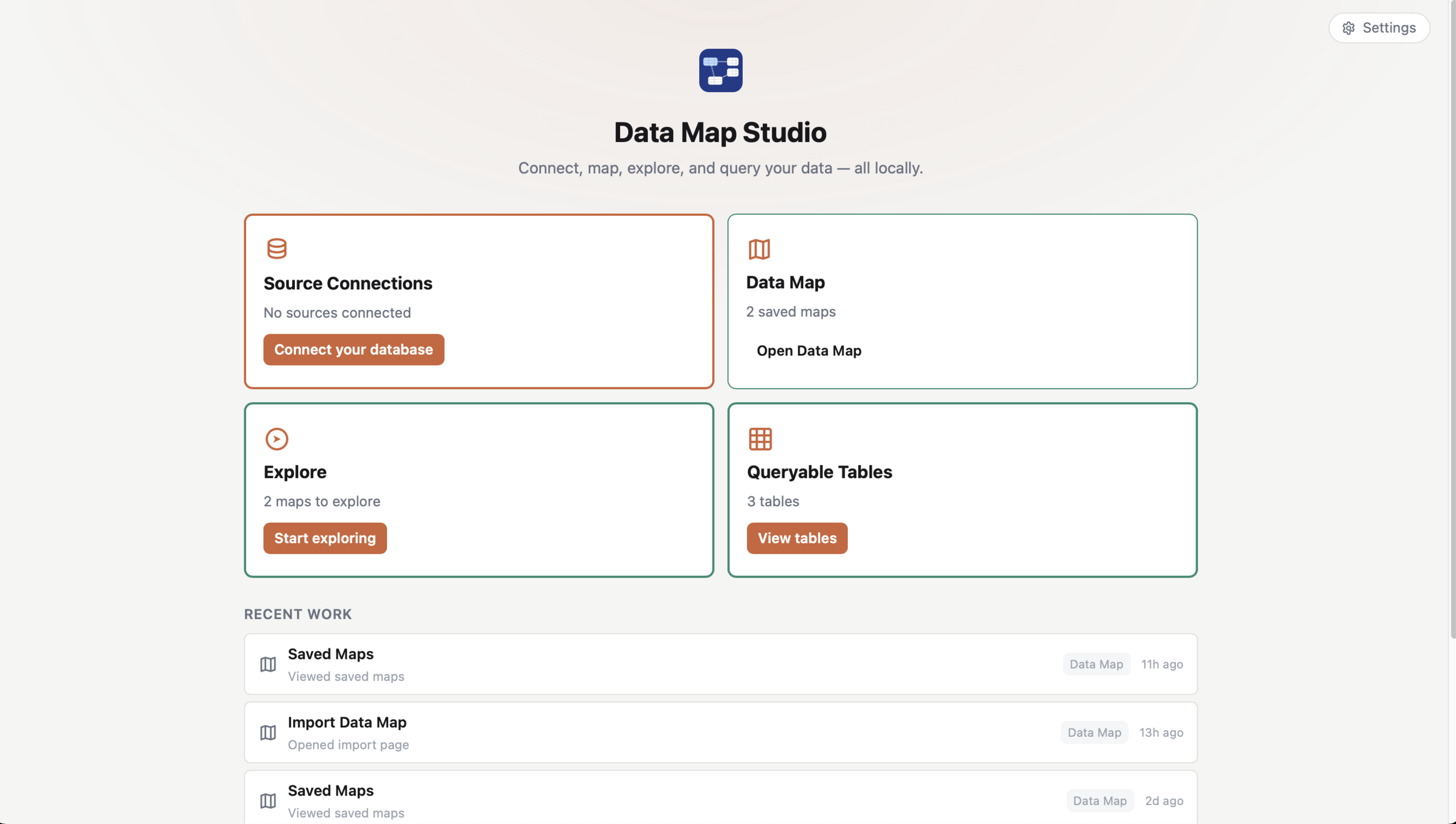Click the "2 saved maps" text
The image size is (1456, 824).
[x=791, y=311]
